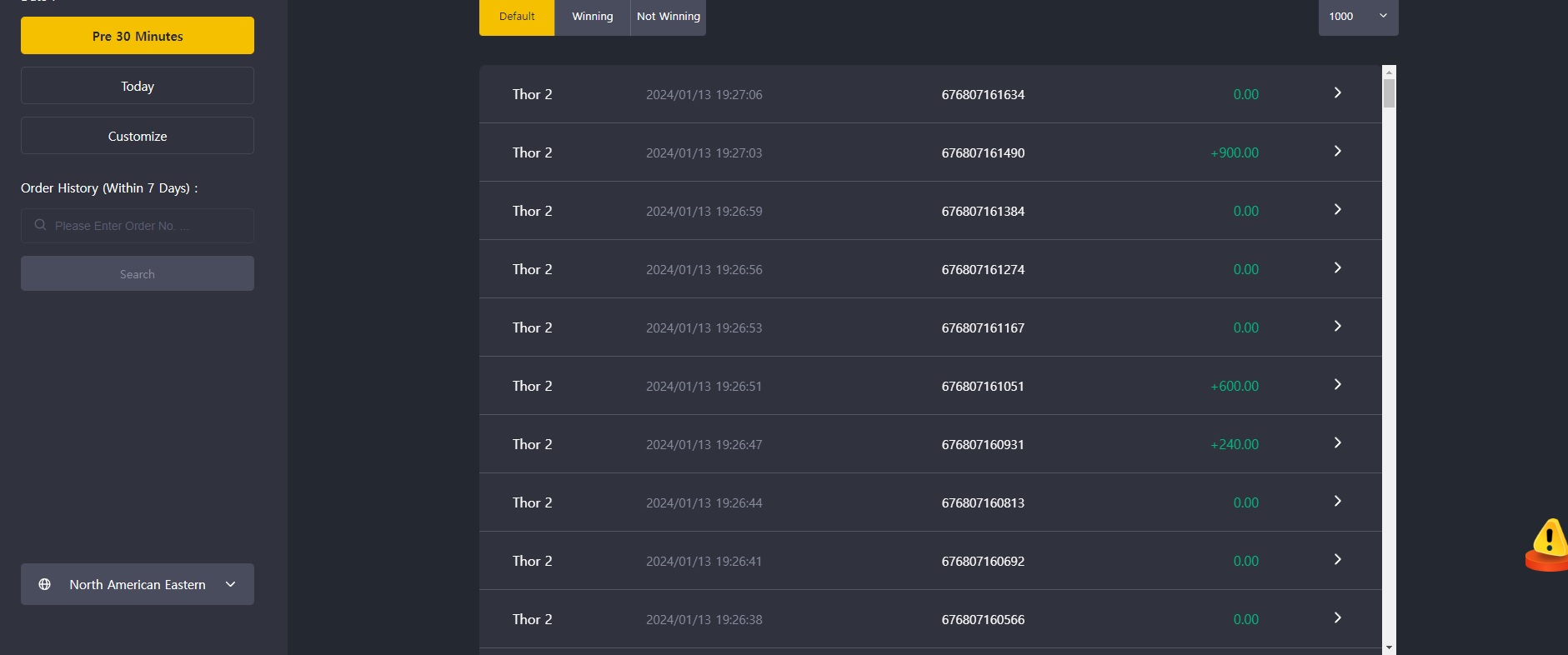
Task: Select order number 676807161490
Action: click(983, 153)
